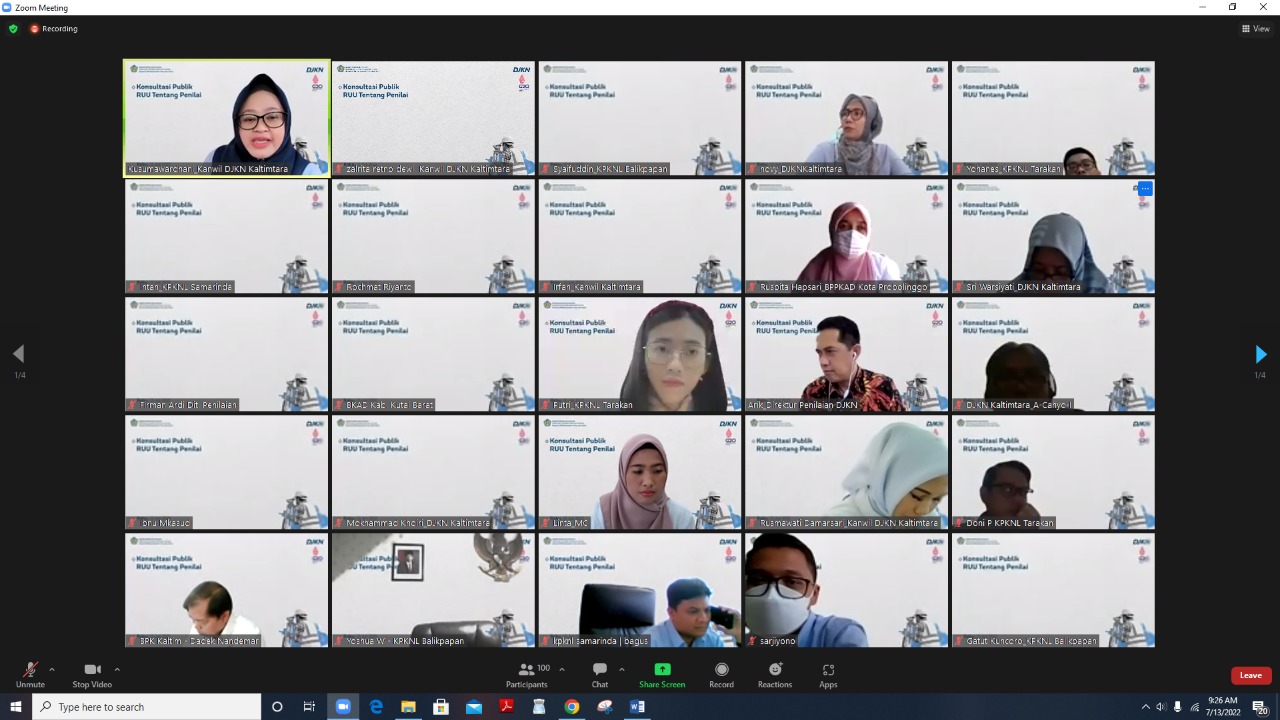Click the green Share Screen icon
Viewport: 1280px width, 720px height.
click(662, 670)
